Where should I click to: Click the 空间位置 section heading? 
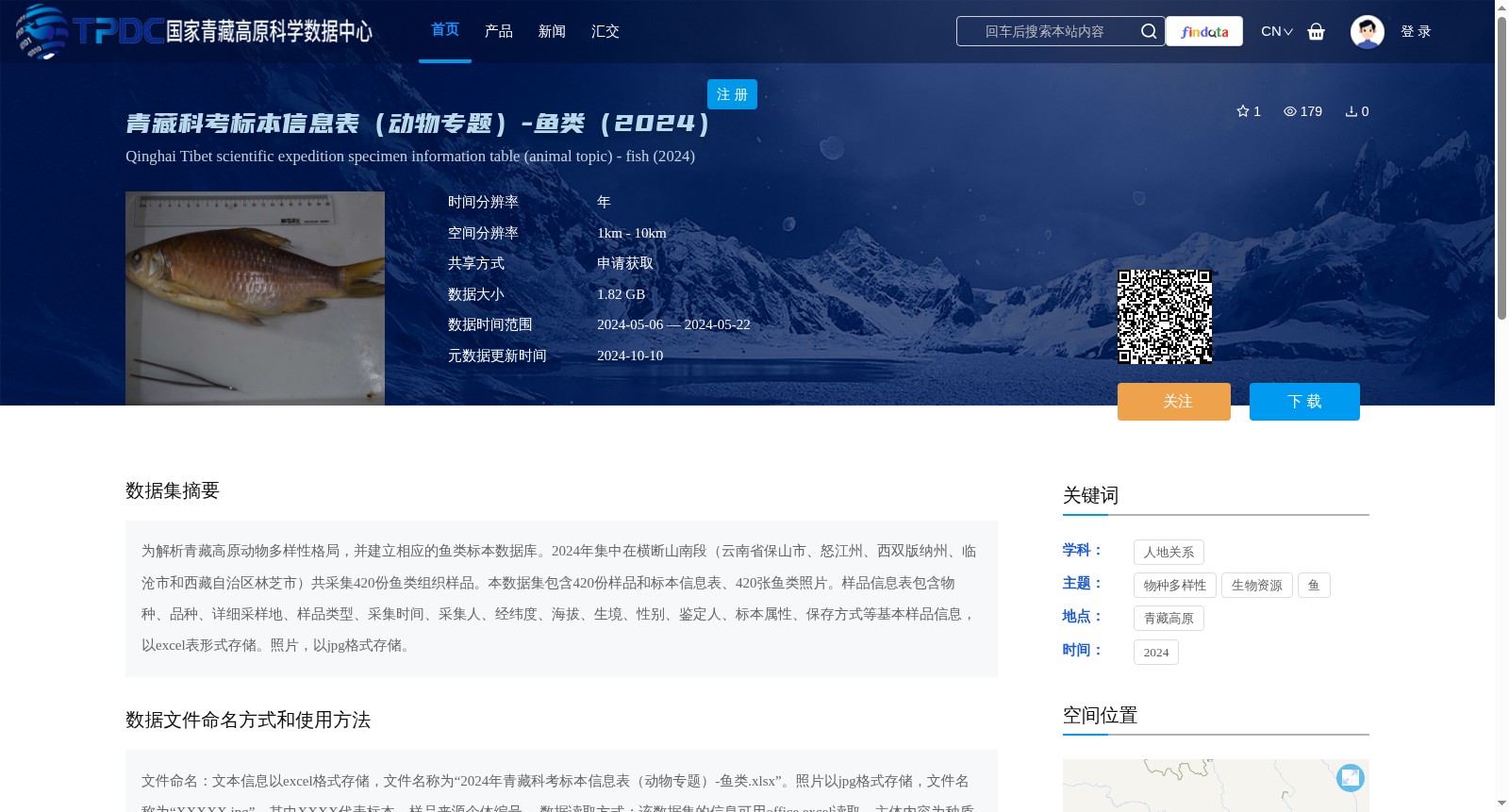coord(1100,716)
